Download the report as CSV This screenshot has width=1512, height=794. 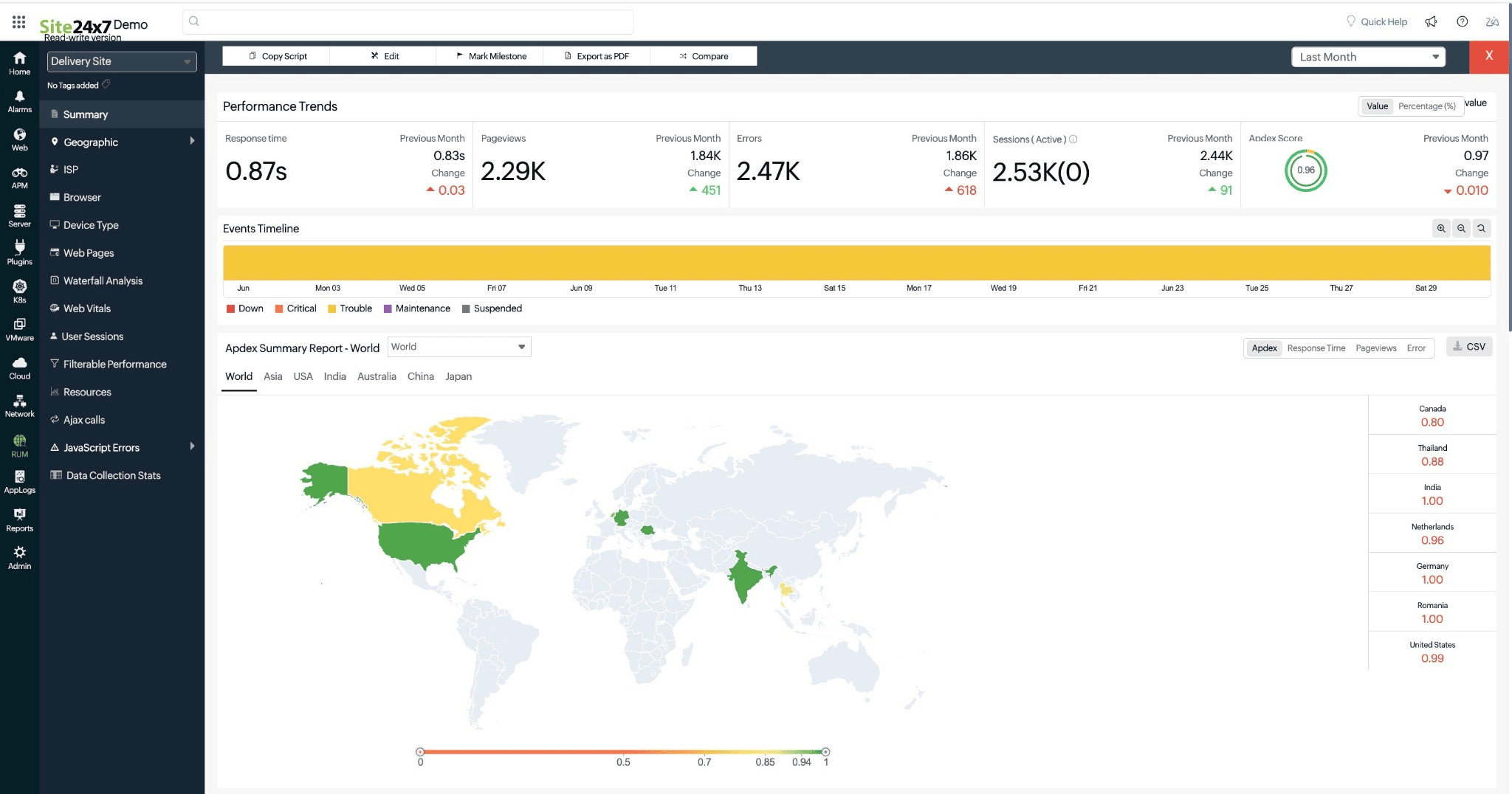(x=1469, y=347)
